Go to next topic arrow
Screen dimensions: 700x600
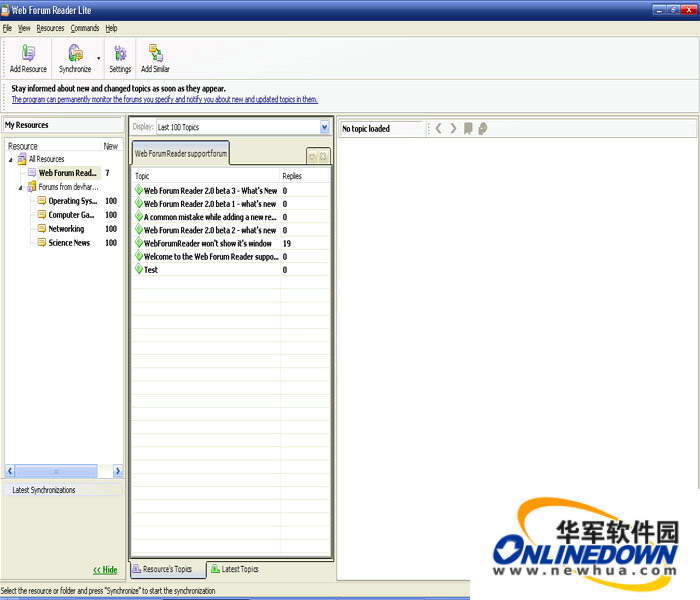453,129
